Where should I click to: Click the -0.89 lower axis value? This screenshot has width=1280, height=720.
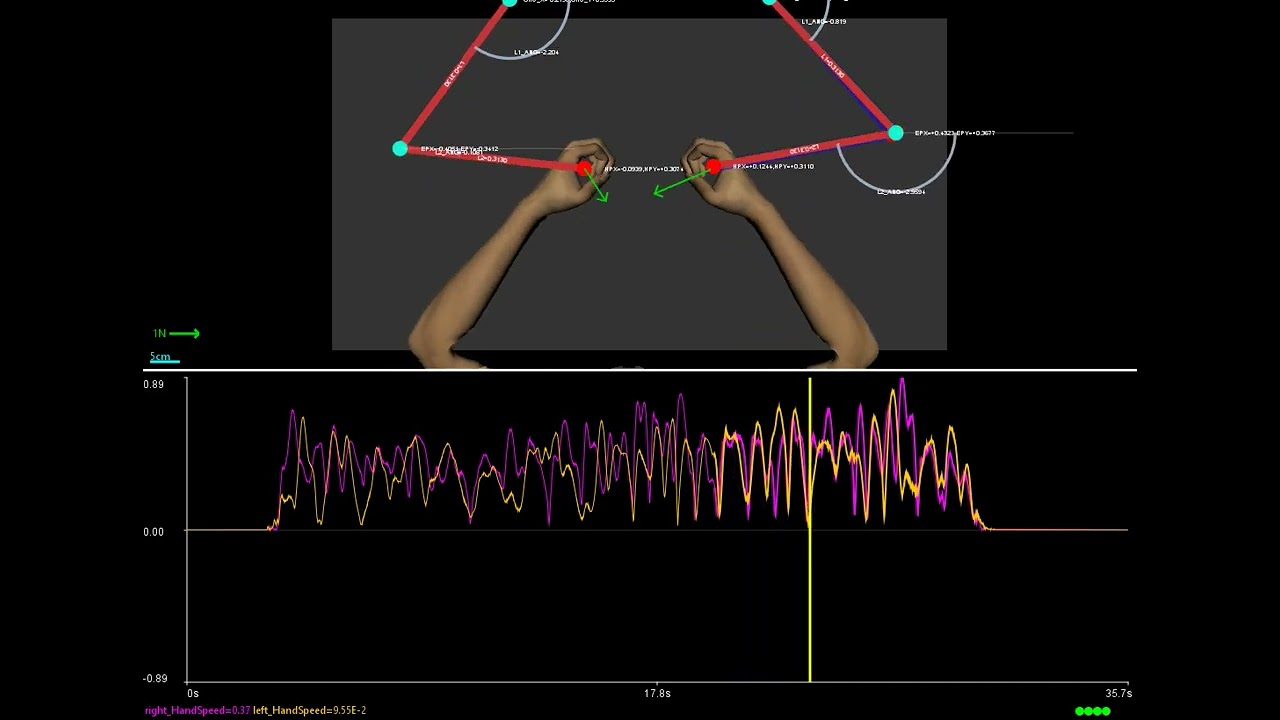coord(155,679)
